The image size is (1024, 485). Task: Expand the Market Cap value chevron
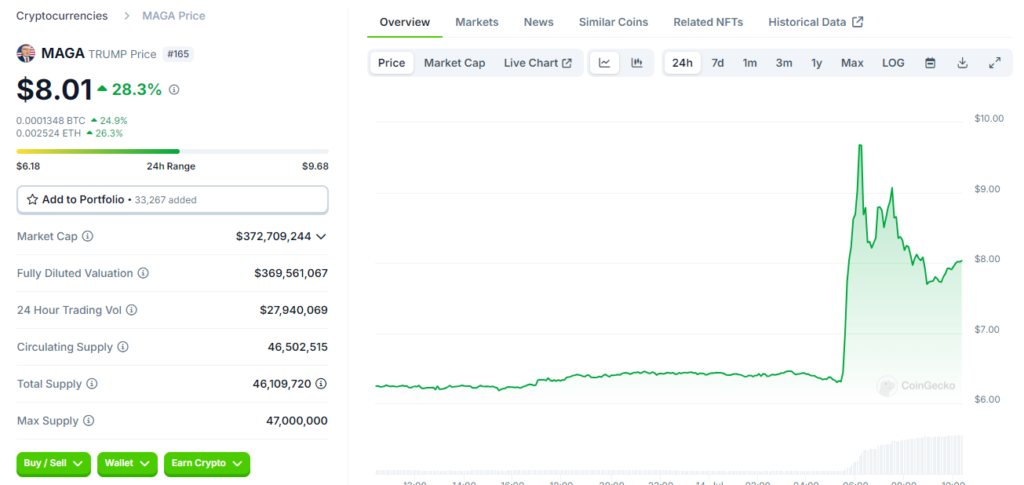pos(321,237)
